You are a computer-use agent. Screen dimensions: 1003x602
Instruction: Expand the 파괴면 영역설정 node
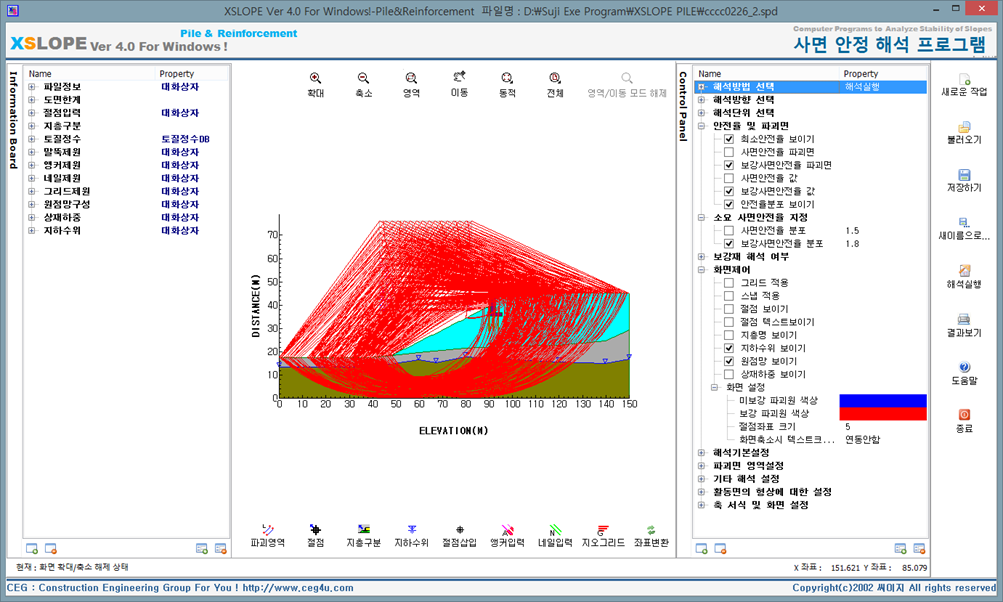[701, 465]
